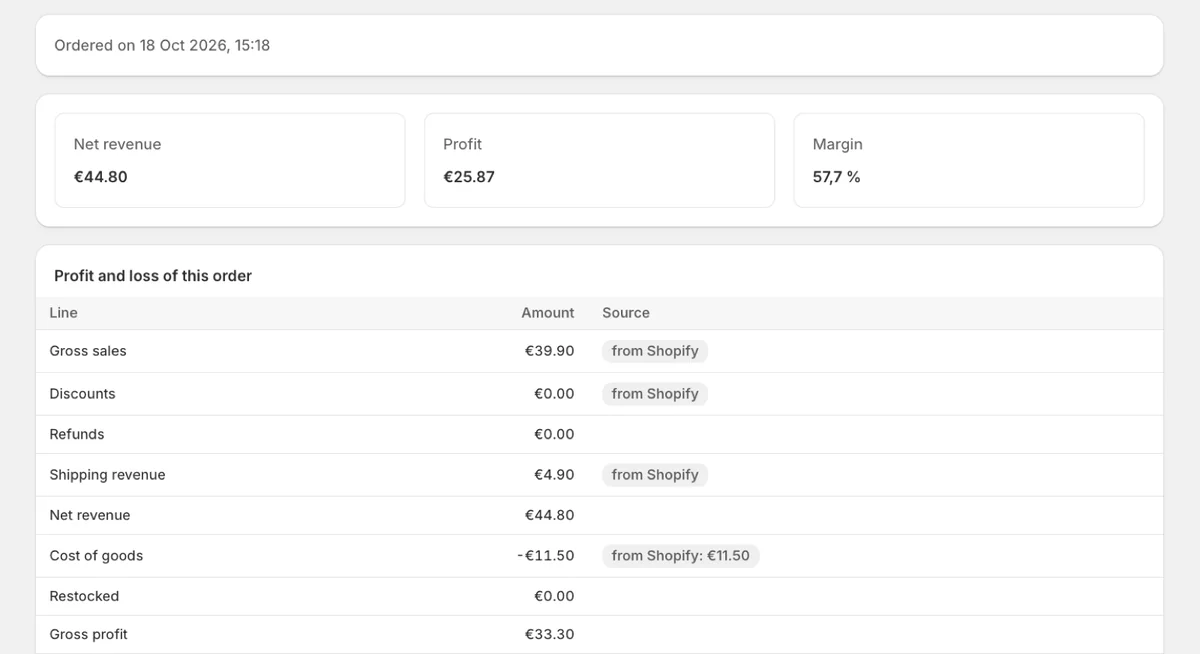
Task: Click the €39.90 gross sales amount
Action: [x=550, y=351]
